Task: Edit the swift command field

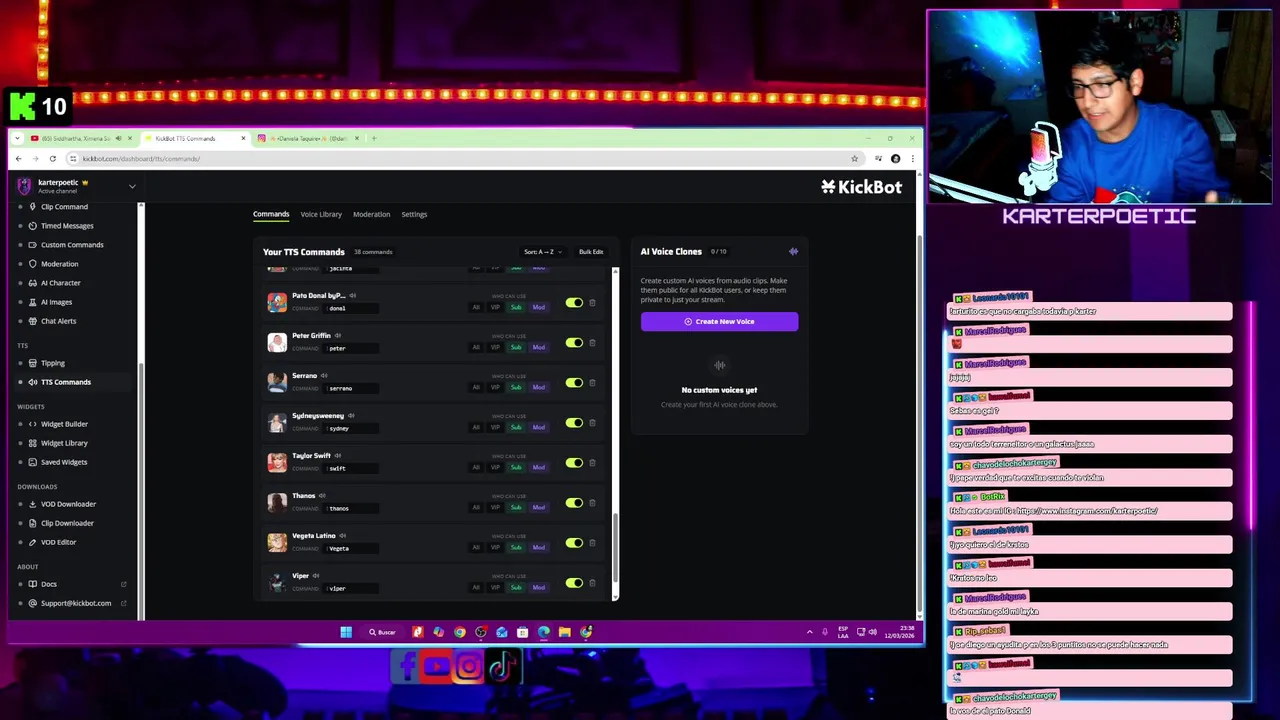Action: click(x=353, y=468)
